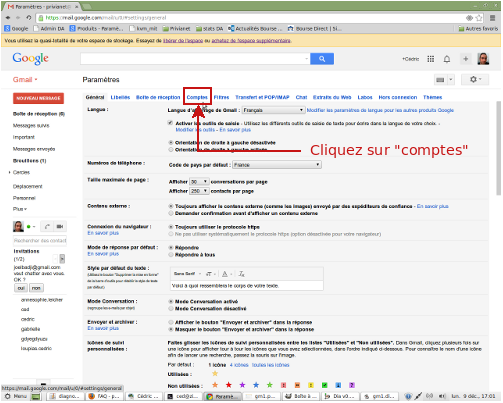Open the Transfert et POP/IMAP tab

[262, 97]
